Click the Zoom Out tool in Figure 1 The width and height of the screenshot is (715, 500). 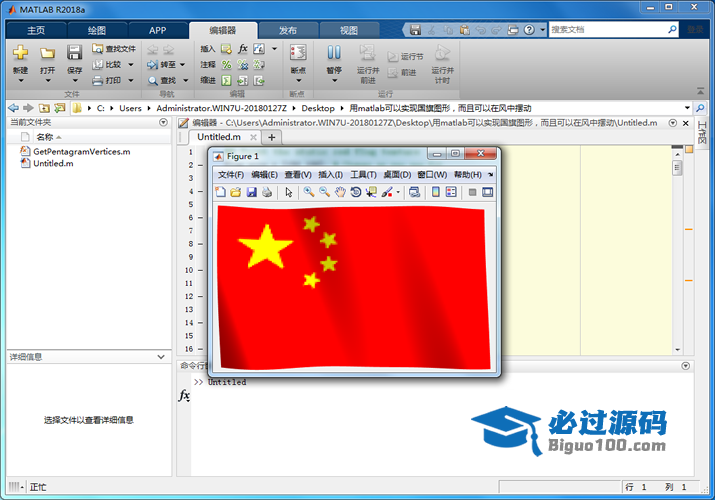[324, 192]
